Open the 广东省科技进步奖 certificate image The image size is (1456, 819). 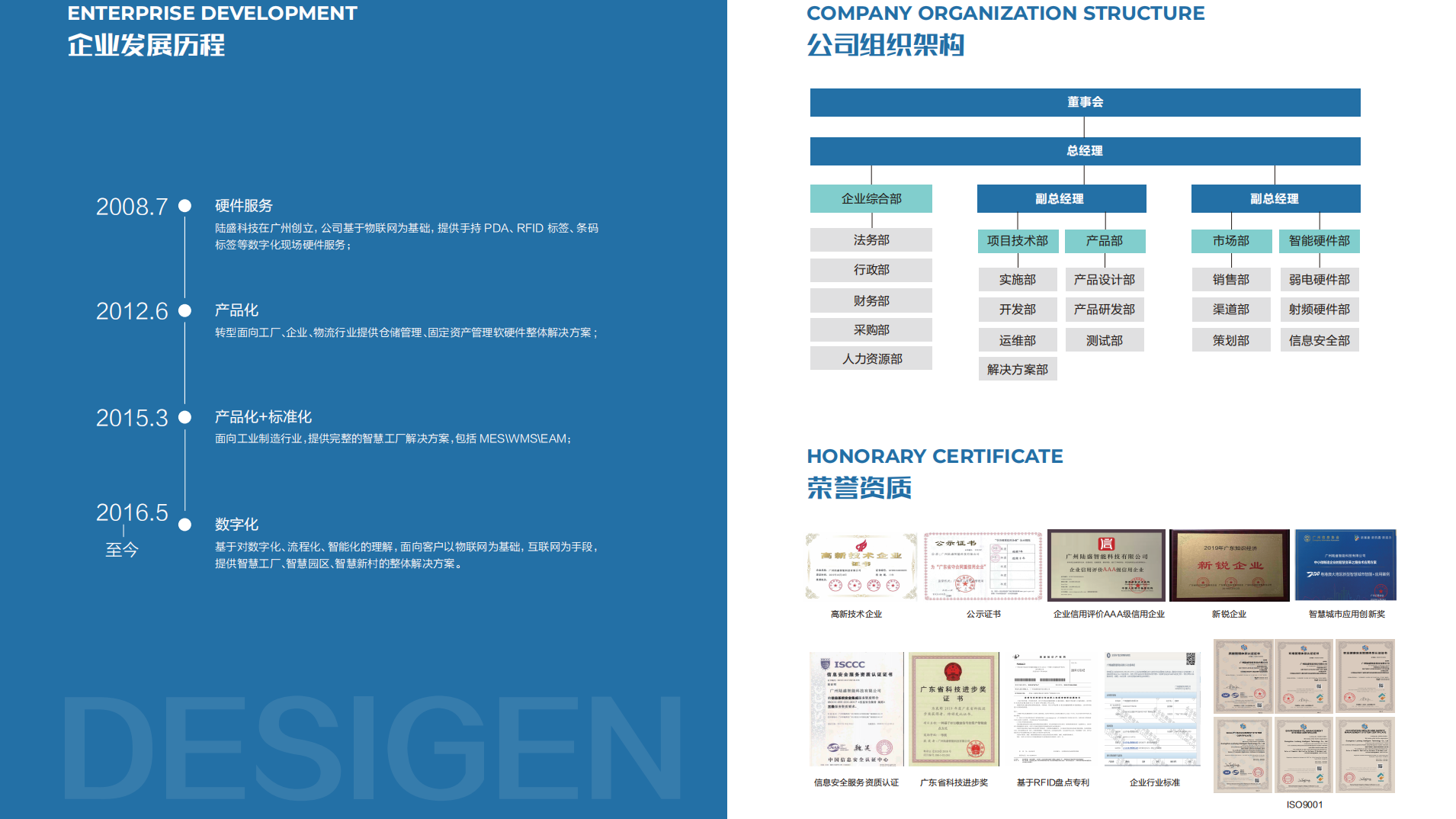pos(953,709)
